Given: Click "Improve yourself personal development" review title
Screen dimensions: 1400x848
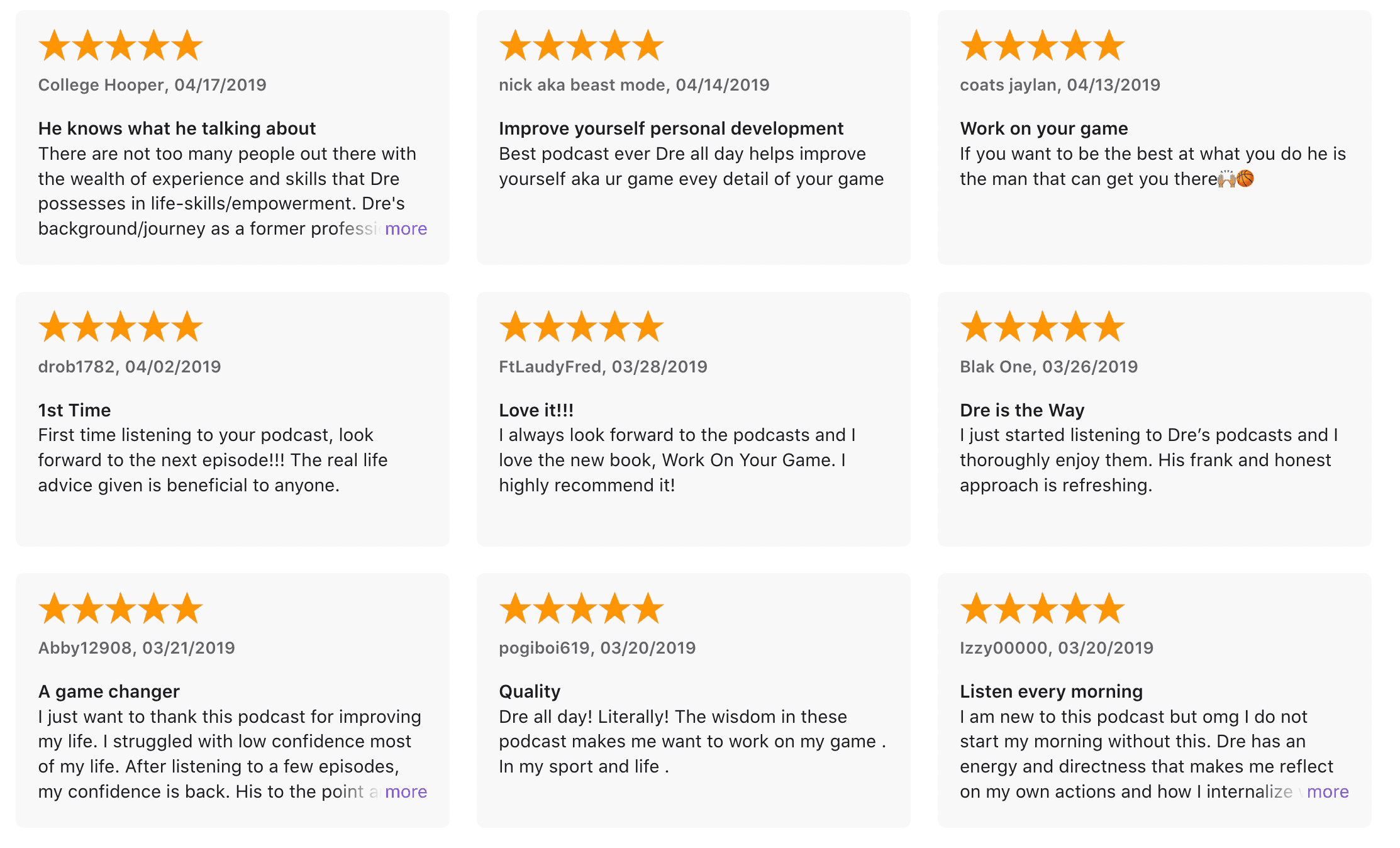Looking at the screenshot, I should [670, 128].
